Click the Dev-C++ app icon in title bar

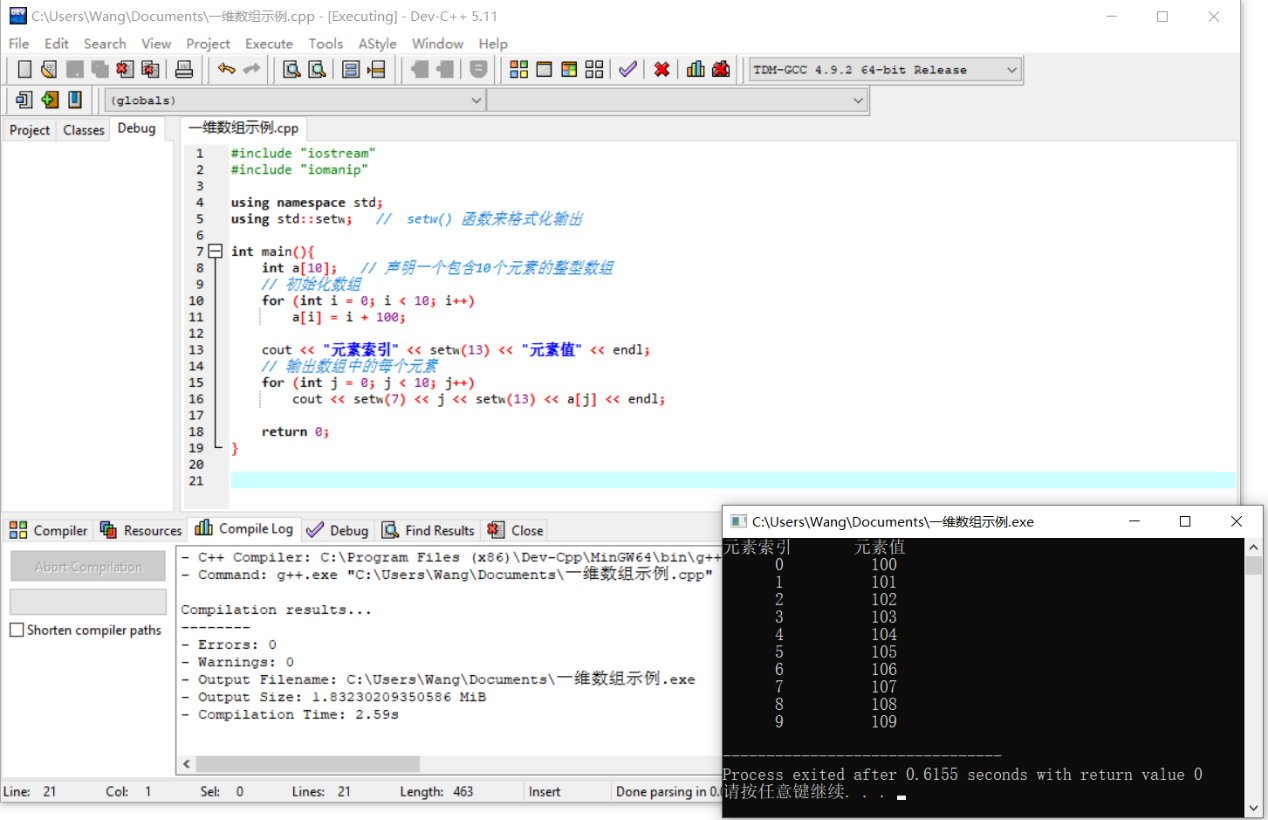(18, 16)
